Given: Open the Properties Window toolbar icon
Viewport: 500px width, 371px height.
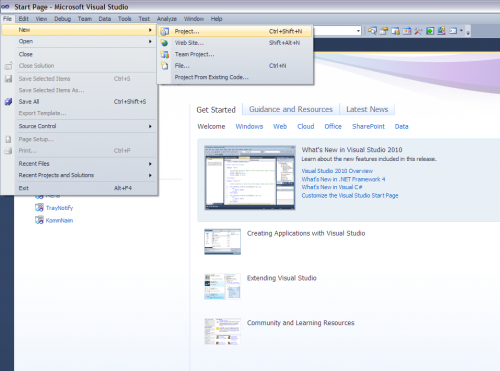Looking at the screenshot, I should pos(384,31).
